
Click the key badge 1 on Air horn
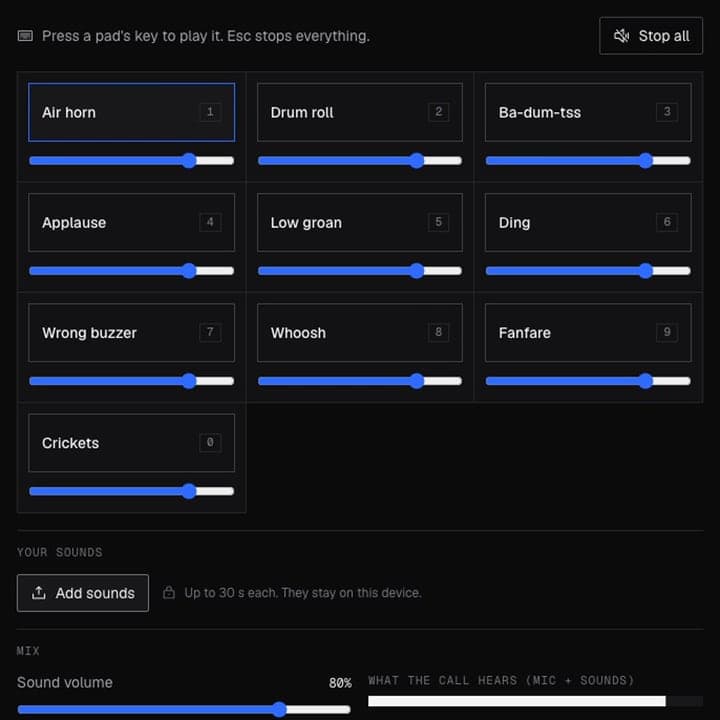[210, 112]
